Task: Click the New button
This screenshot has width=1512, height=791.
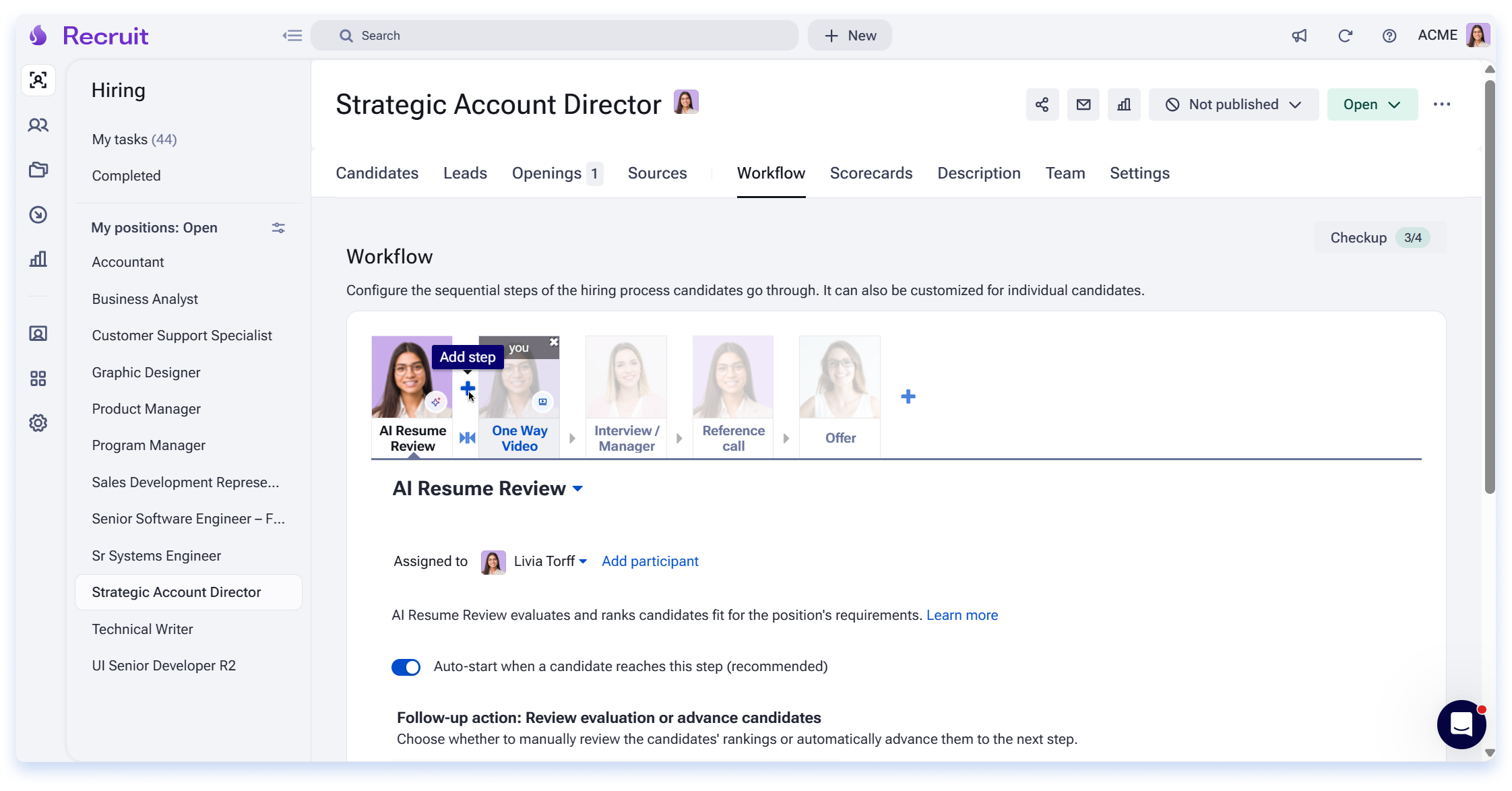Action: click(850, 36)
